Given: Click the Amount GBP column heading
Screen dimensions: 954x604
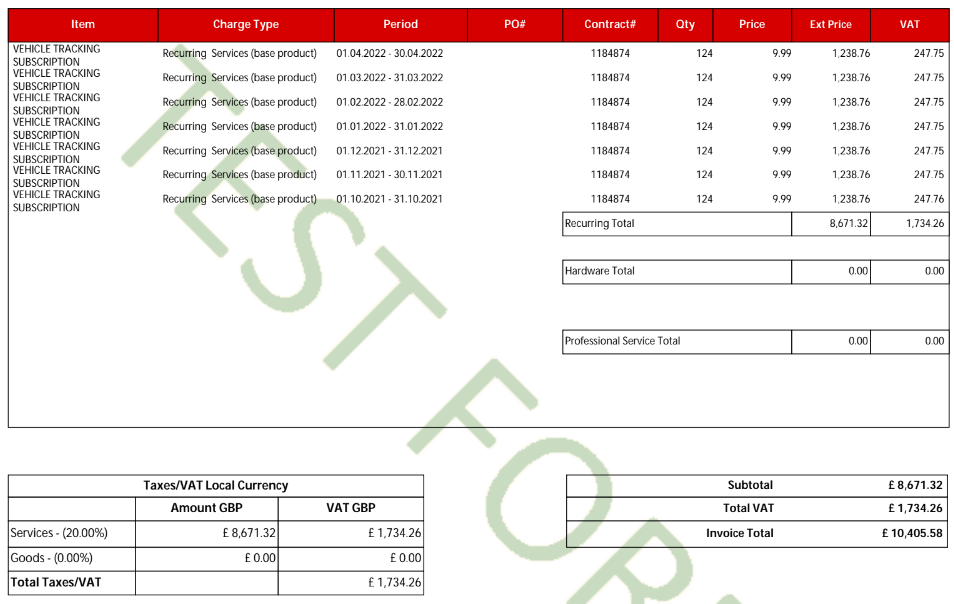Looking at the screenshot, I should click(206, 508).
